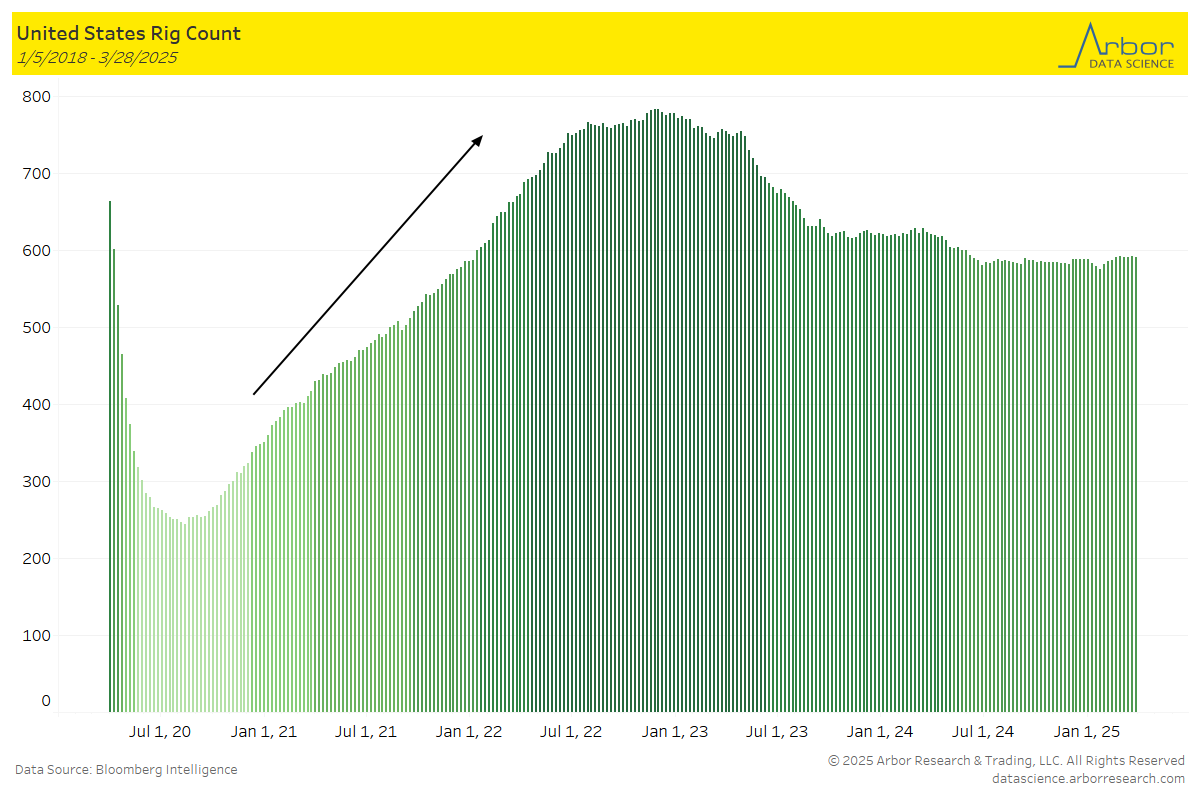
Task: Open the datascience.arborresearch.com link
Action: click(x=1088, y=778)
